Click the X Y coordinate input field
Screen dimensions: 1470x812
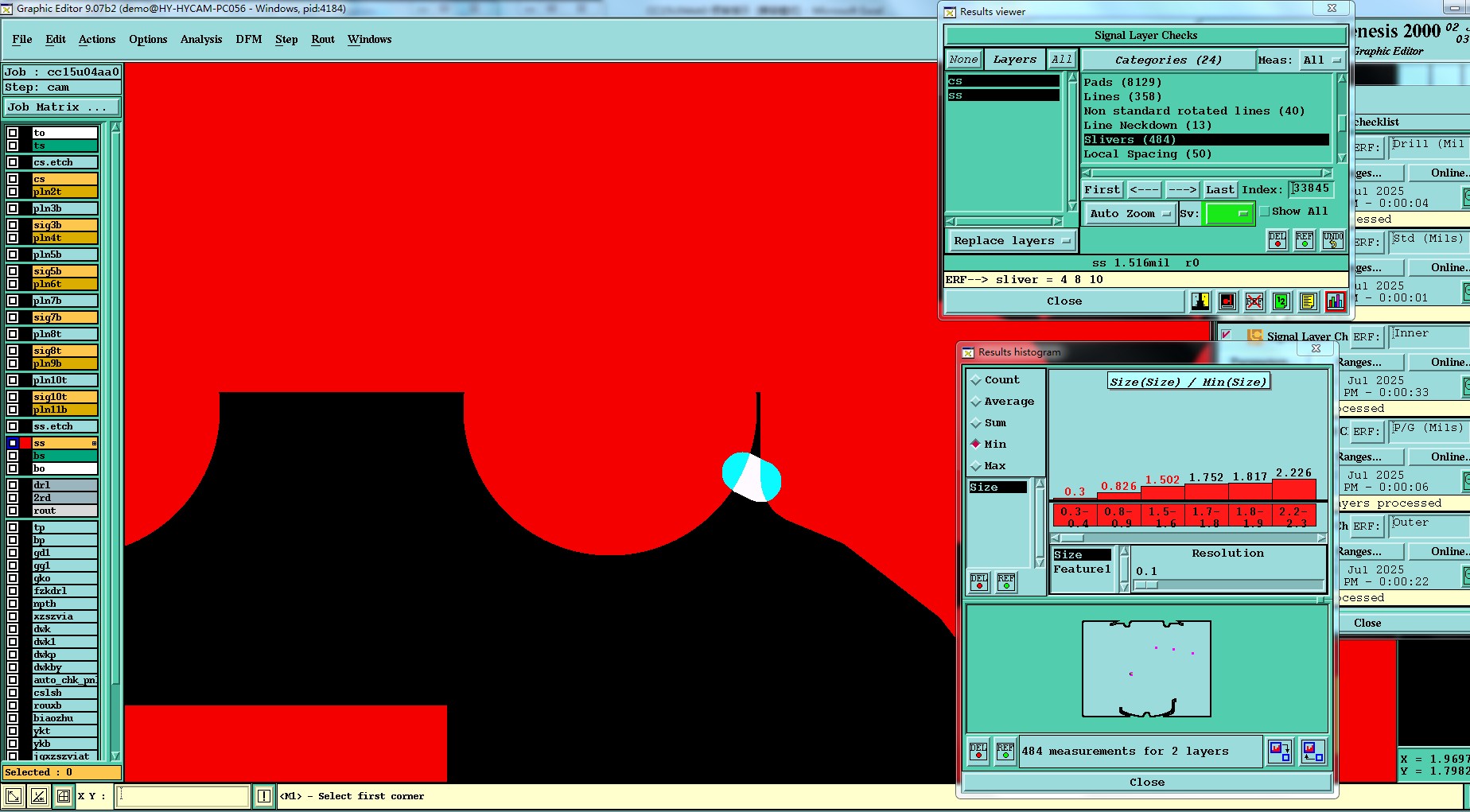[x=183, y=796]
